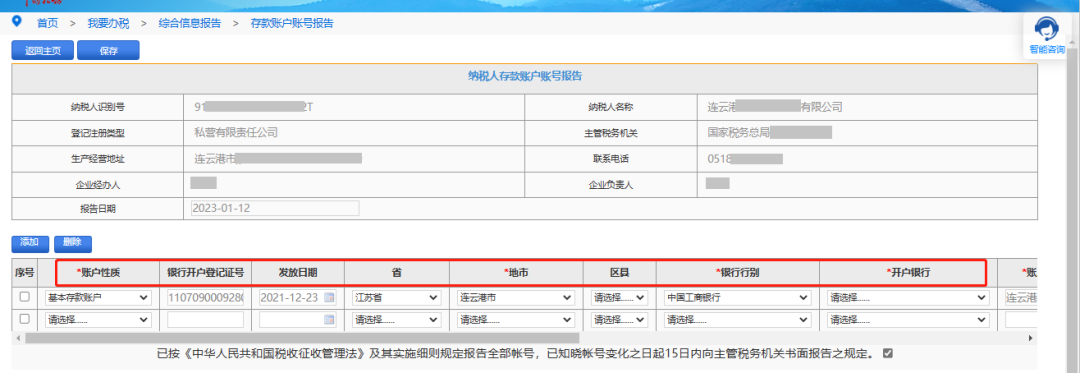Screen dimensions: 1080x373
Task: Click the 纳税人存款账户账号报告 title
Action: pos(525,75)
